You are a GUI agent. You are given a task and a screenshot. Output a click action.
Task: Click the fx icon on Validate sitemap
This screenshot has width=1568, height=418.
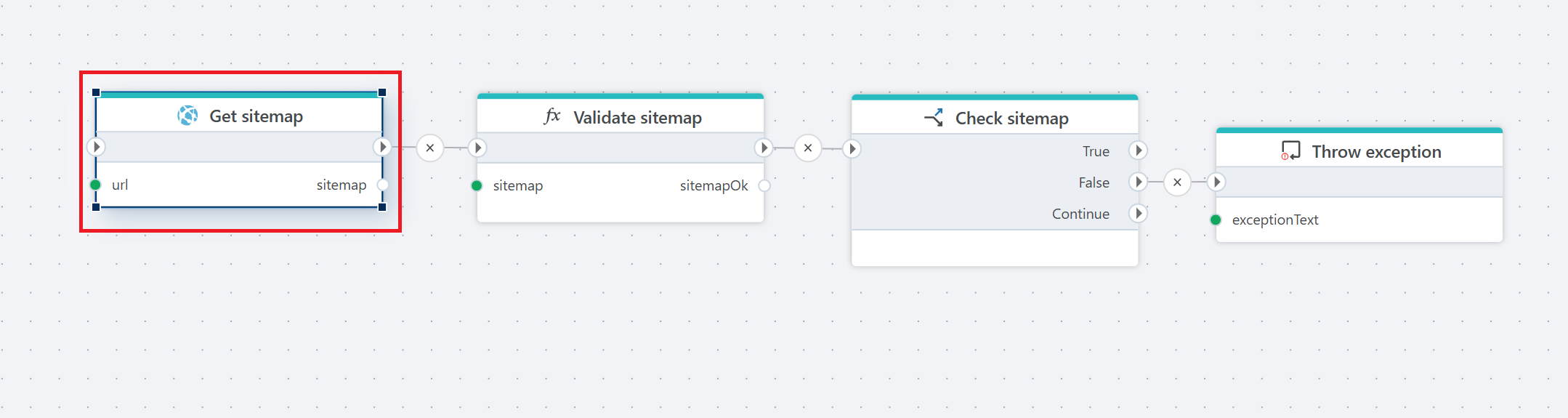pos(552,116)
